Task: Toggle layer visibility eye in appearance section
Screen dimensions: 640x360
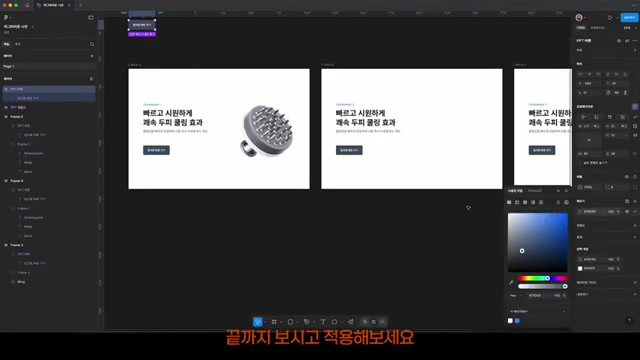Action: 627,177
